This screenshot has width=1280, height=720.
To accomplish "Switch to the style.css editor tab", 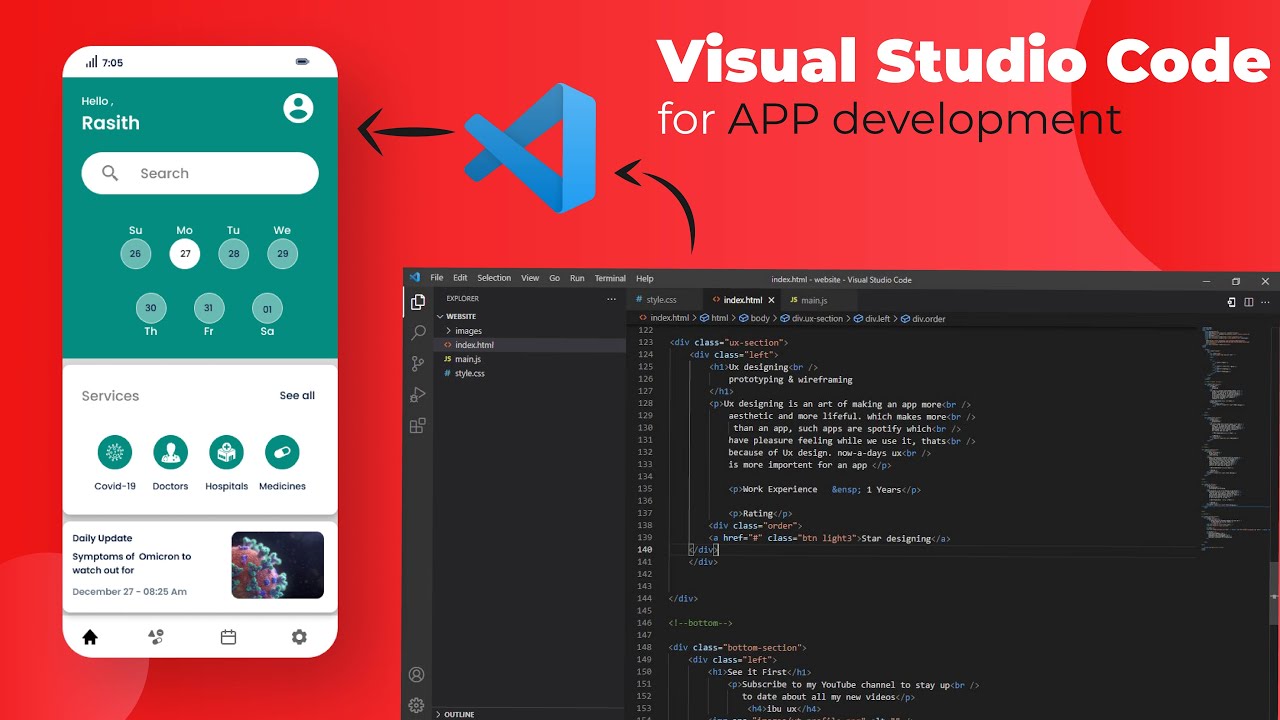I will tap(664, 300).
